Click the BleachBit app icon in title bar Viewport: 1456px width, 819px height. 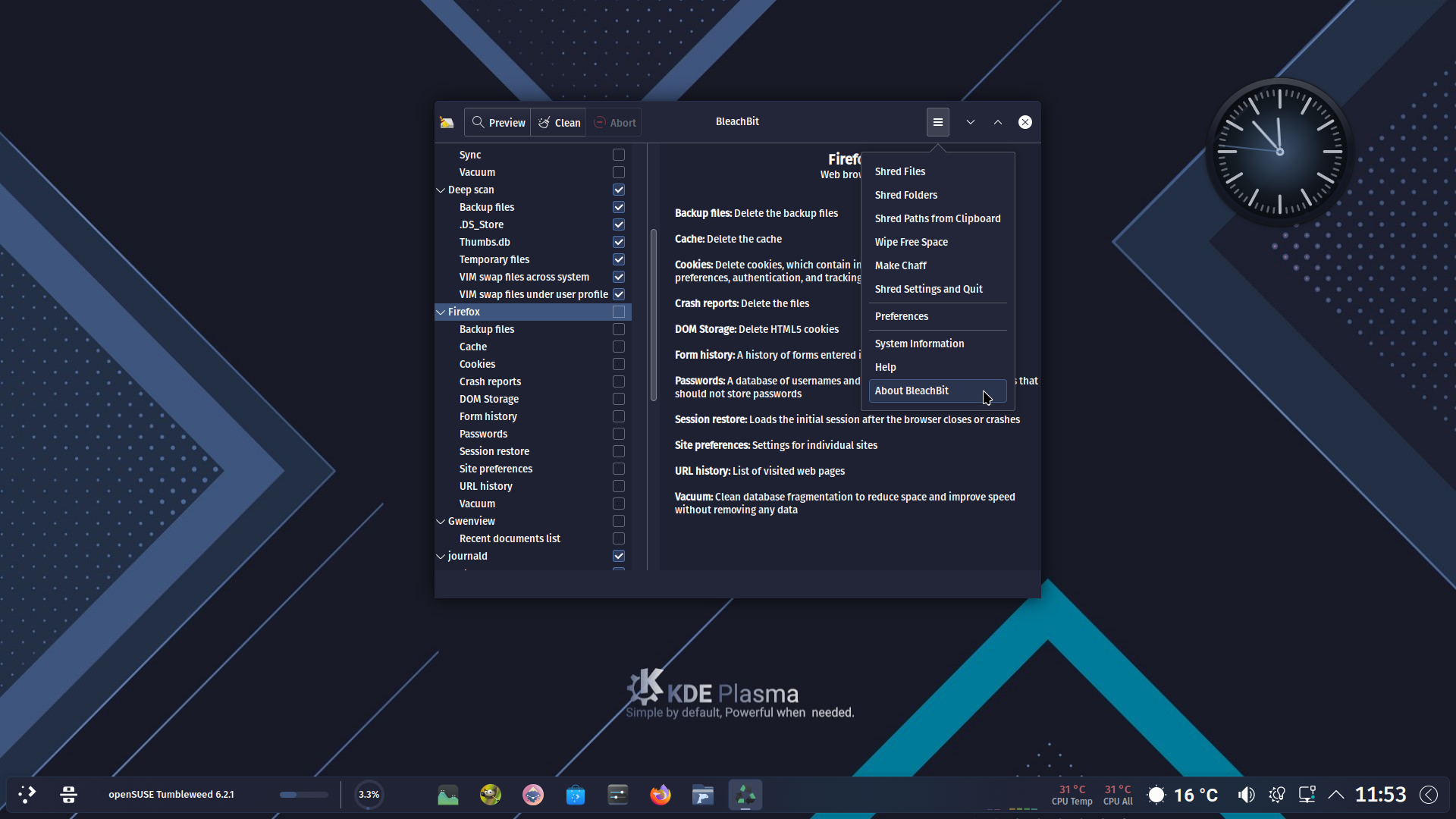coord(447,122)
